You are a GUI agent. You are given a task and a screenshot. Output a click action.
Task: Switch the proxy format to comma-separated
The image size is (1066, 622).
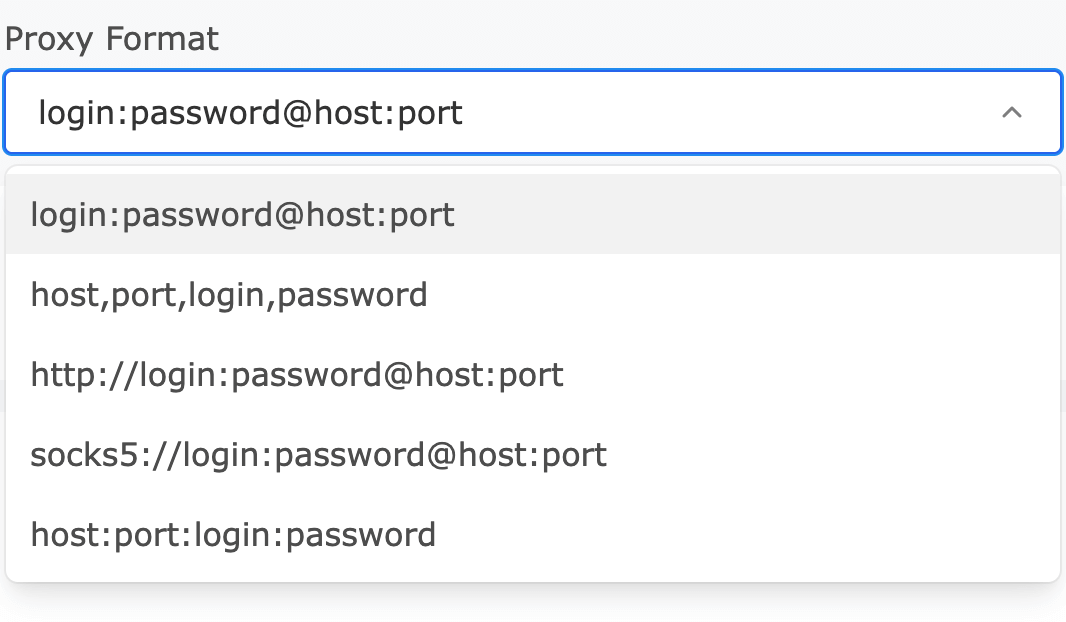(229, 294)
